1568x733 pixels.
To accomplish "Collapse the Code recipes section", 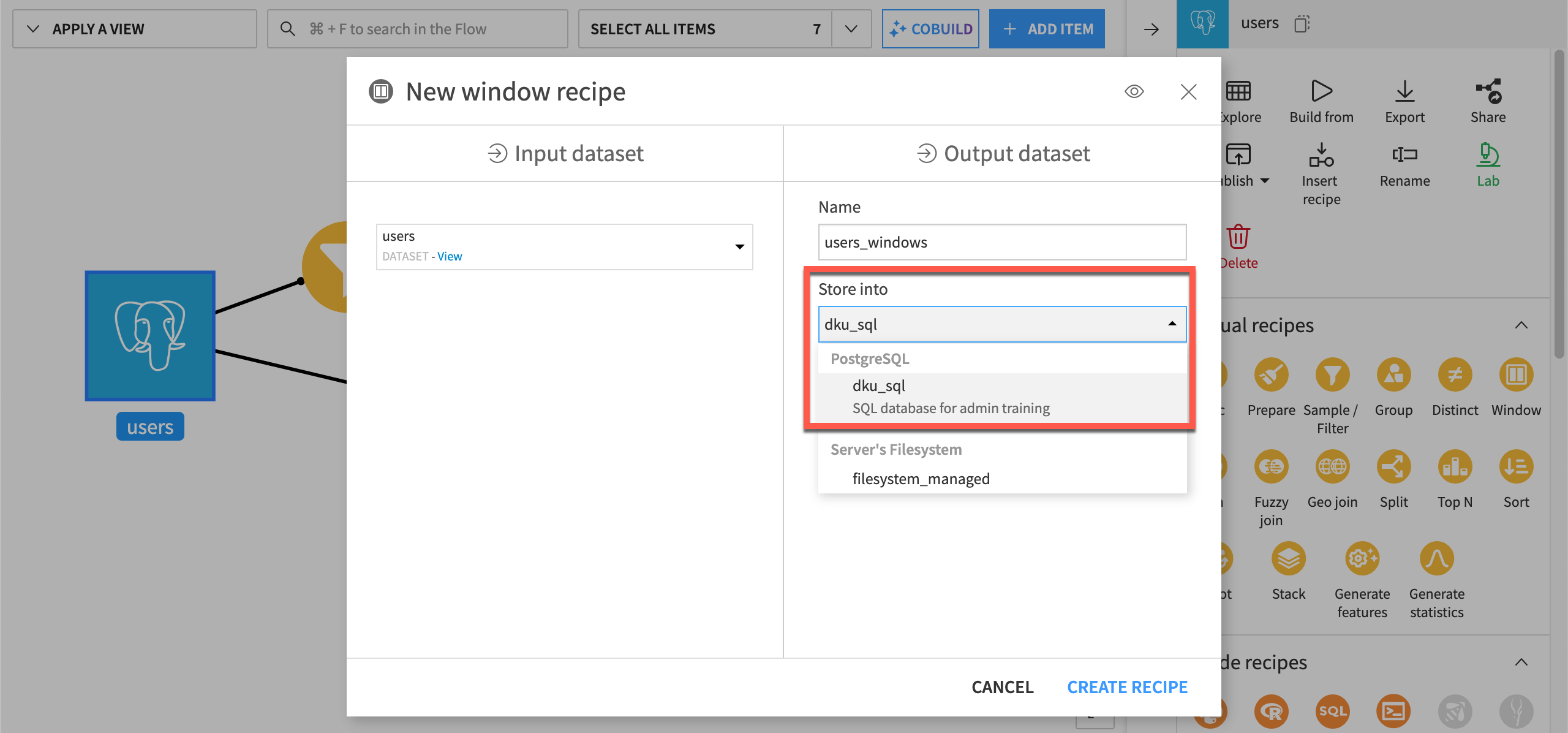I will 1521,662.
